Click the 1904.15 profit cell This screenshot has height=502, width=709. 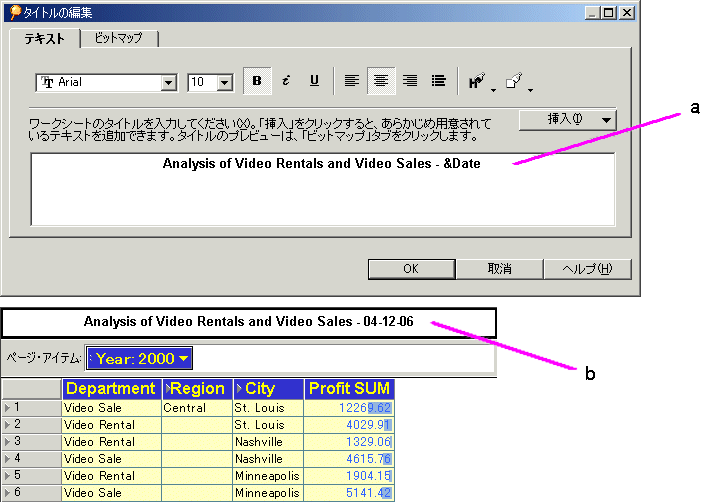tap(349, 476)
